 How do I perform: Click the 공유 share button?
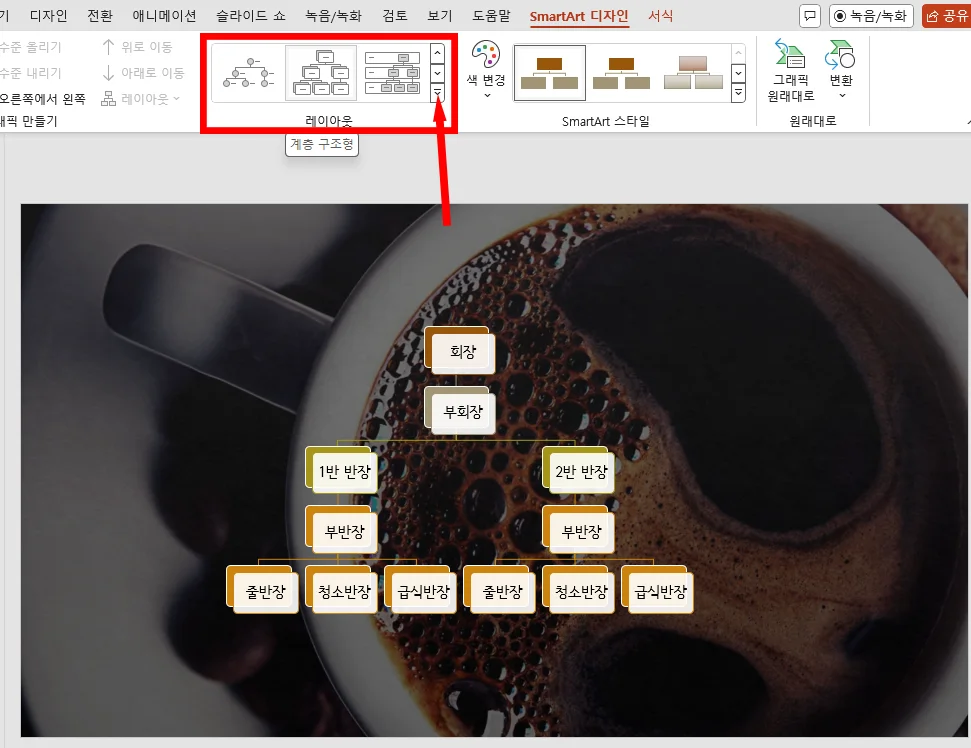point(947,16)
